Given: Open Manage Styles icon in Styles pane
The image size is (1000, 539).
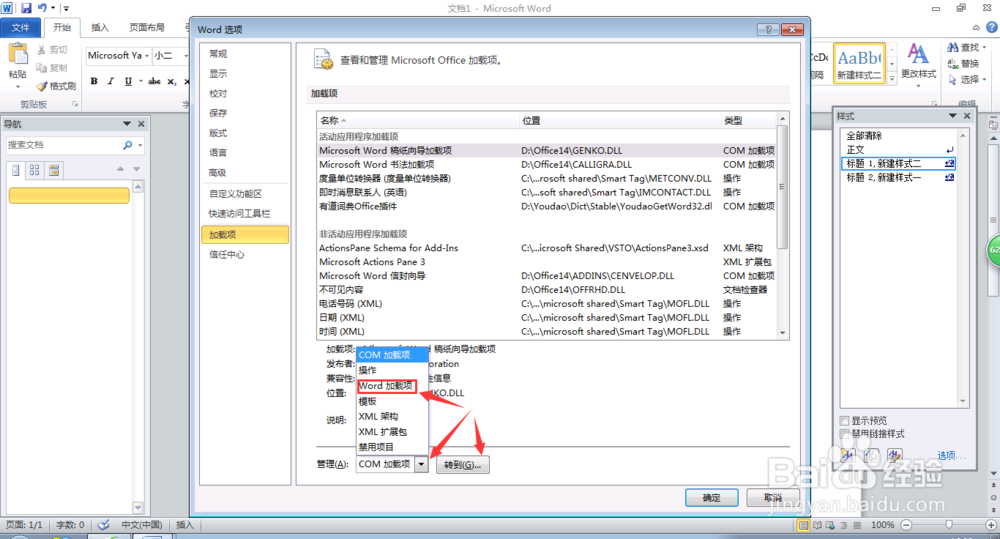Looking at the screenshot, I should click(x=894, y=455).
